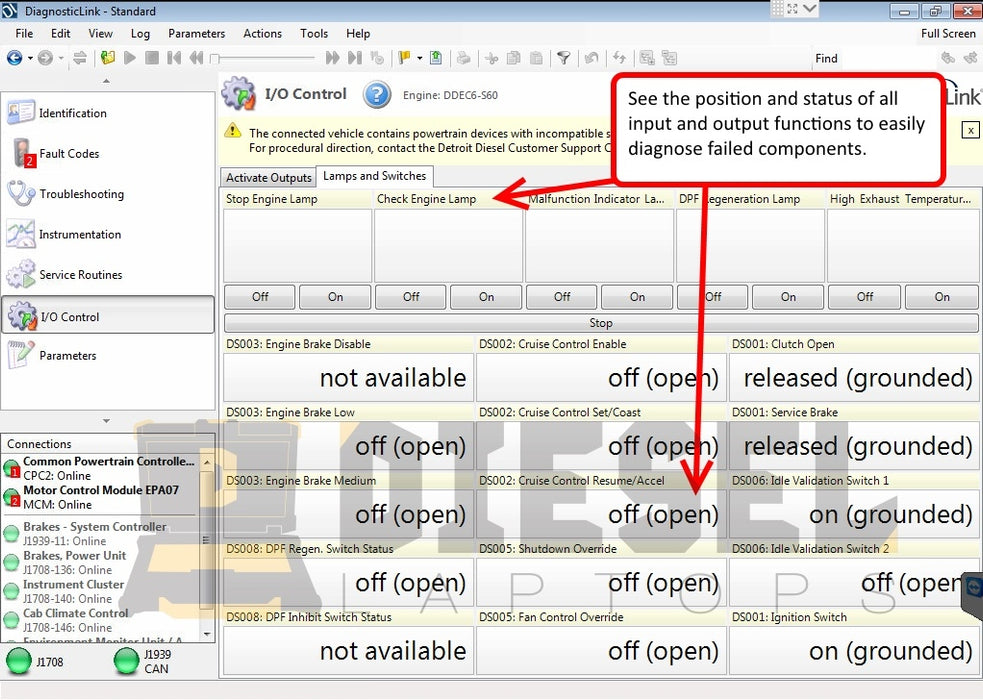Viewport: 983px width, 700px height.
Task: Open the Back button history dropdown arrow
Action: click(29, 58)
